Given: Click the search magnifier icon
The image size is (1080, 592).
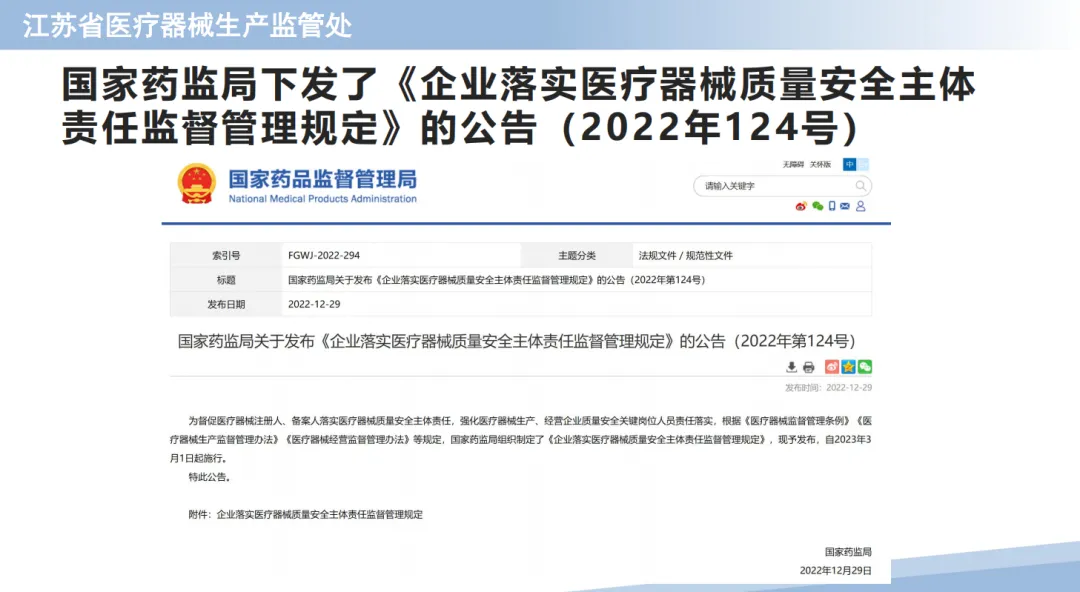Looking at the screenshot, I should point(860,186).
